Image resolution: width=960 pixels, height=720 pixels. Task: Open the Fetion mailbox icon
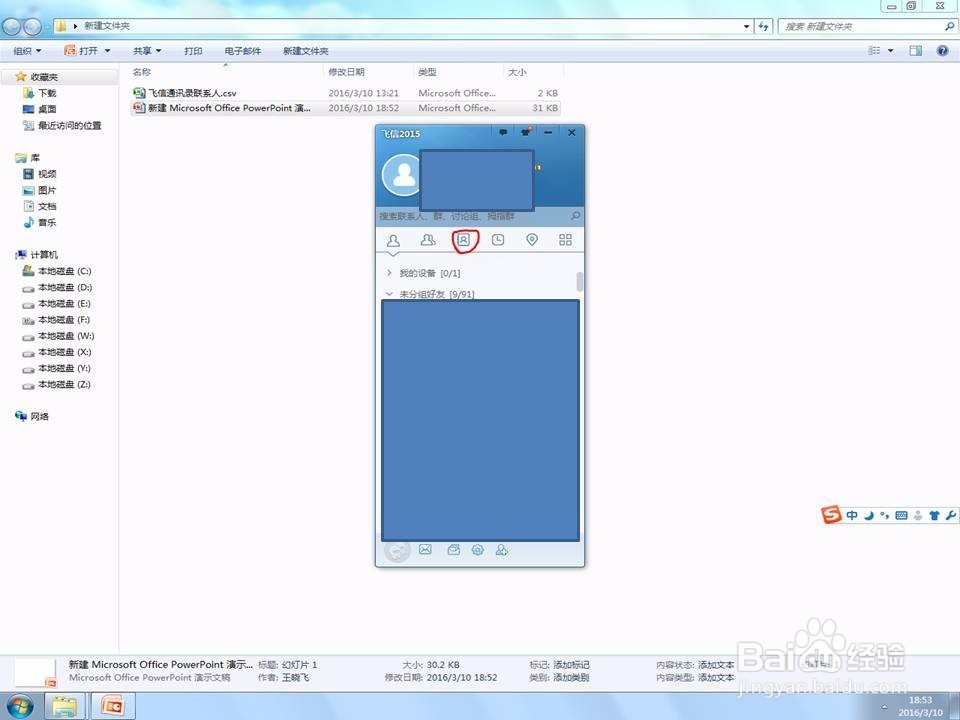(454, 550)
